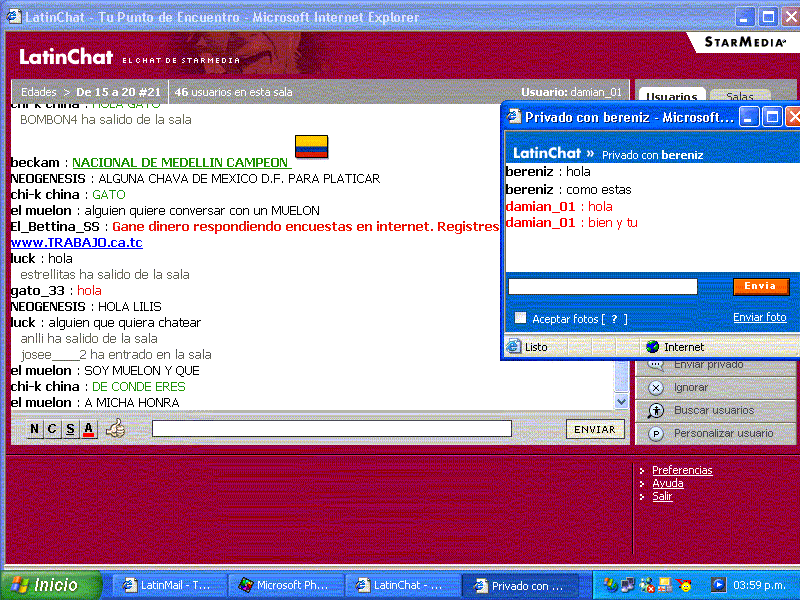Click username El_Bettina_SS in chat
The width and height of the screenshot is (800, 600).
pos(55,227)
